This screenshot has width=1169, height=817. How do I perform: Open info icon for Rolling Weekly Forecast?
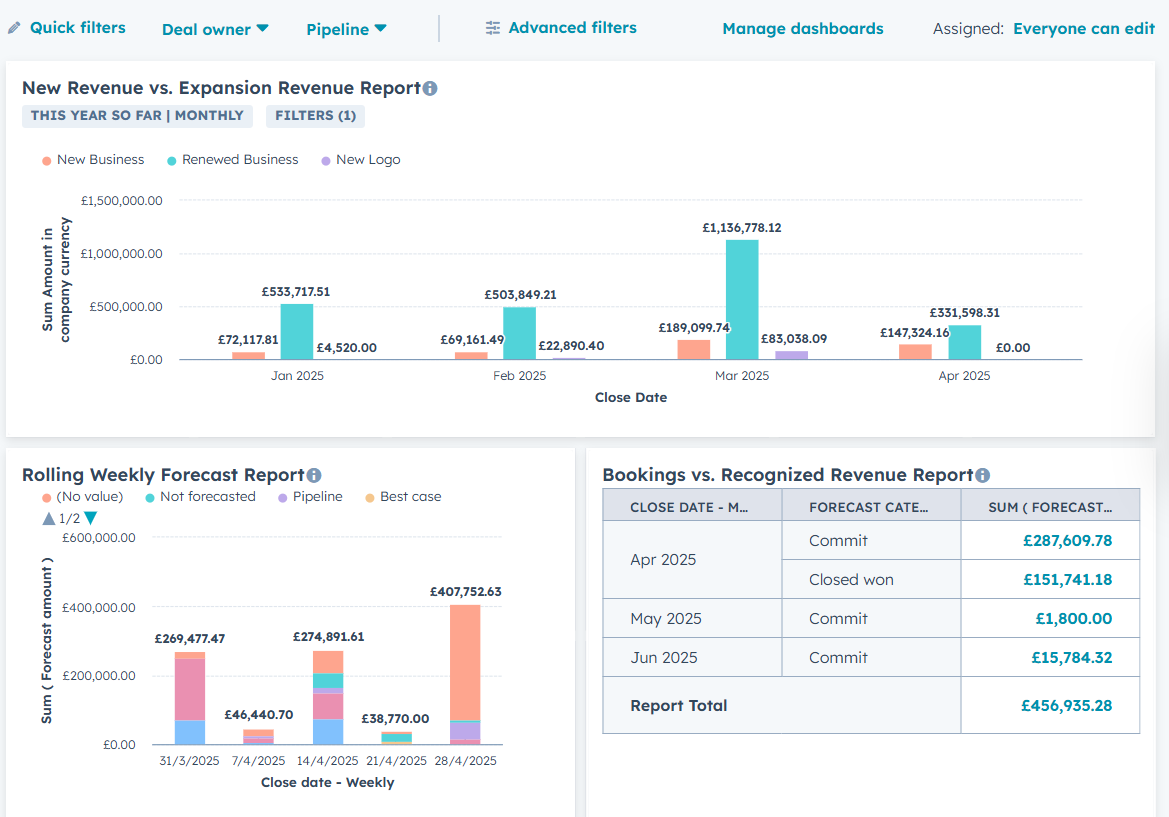point(314,476)
